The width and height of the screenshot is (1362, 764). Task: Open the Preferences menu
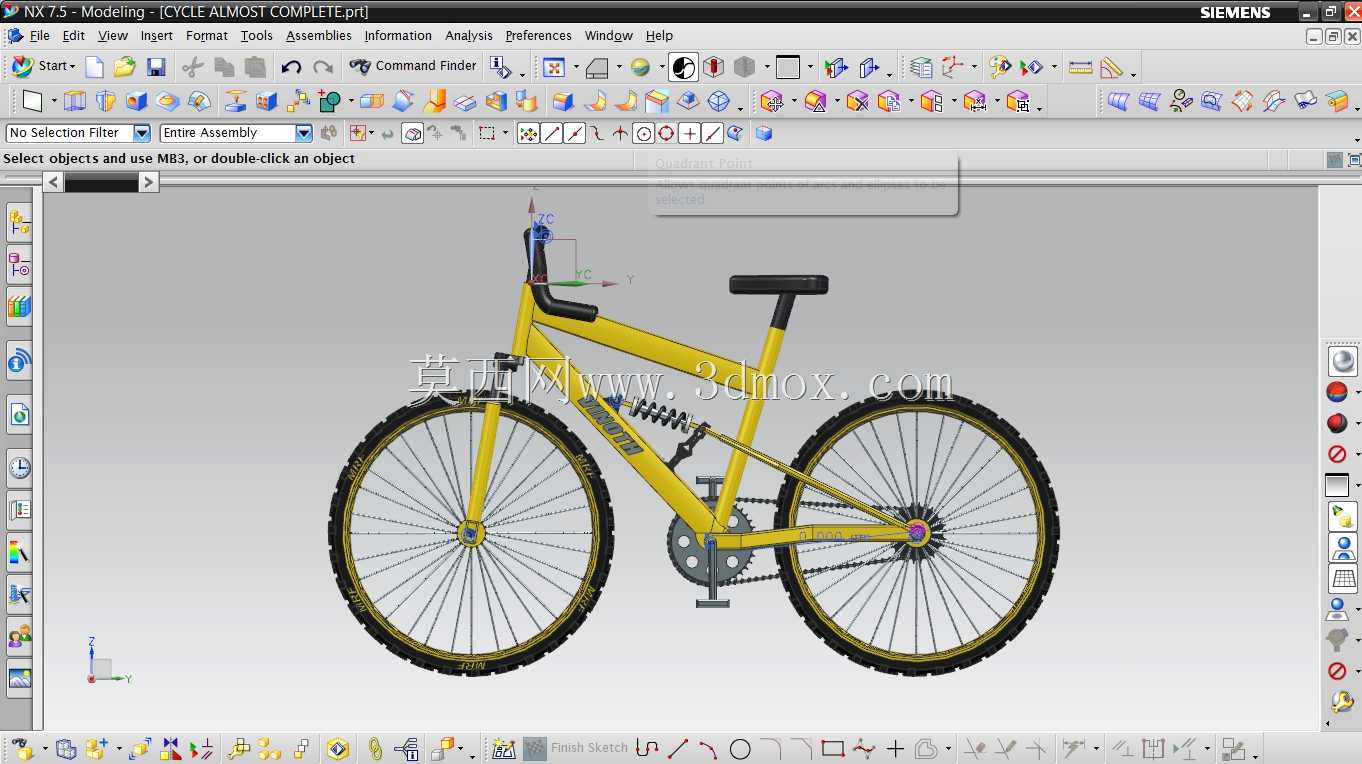pyautogui.click(x=538, y=36)
